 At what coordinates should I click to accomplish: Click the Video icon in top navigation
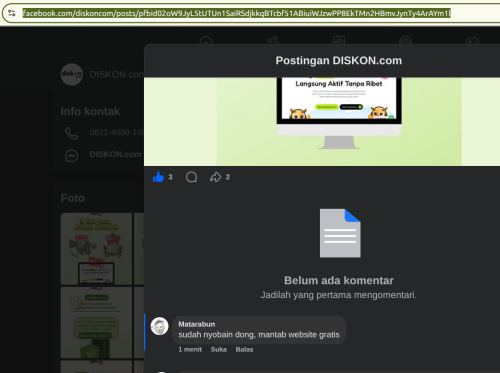pos(339,41)
